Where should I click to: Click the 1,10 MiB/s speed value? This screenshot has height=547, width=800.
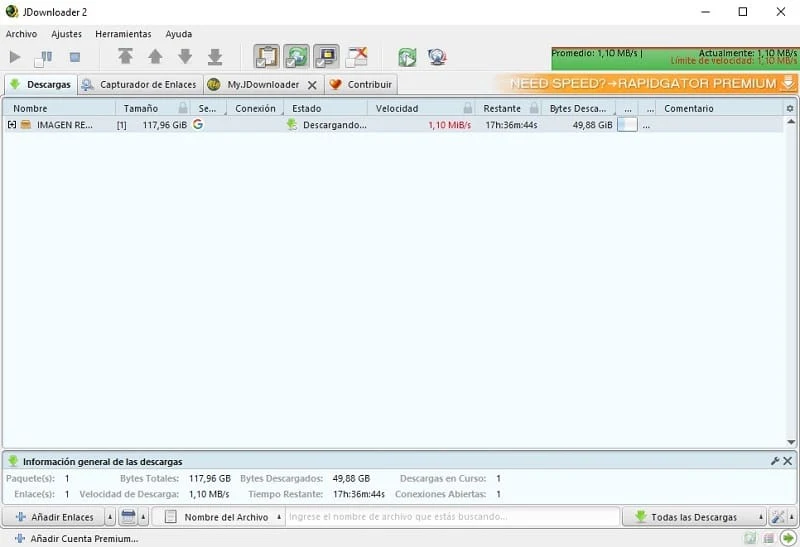point(449,125)
